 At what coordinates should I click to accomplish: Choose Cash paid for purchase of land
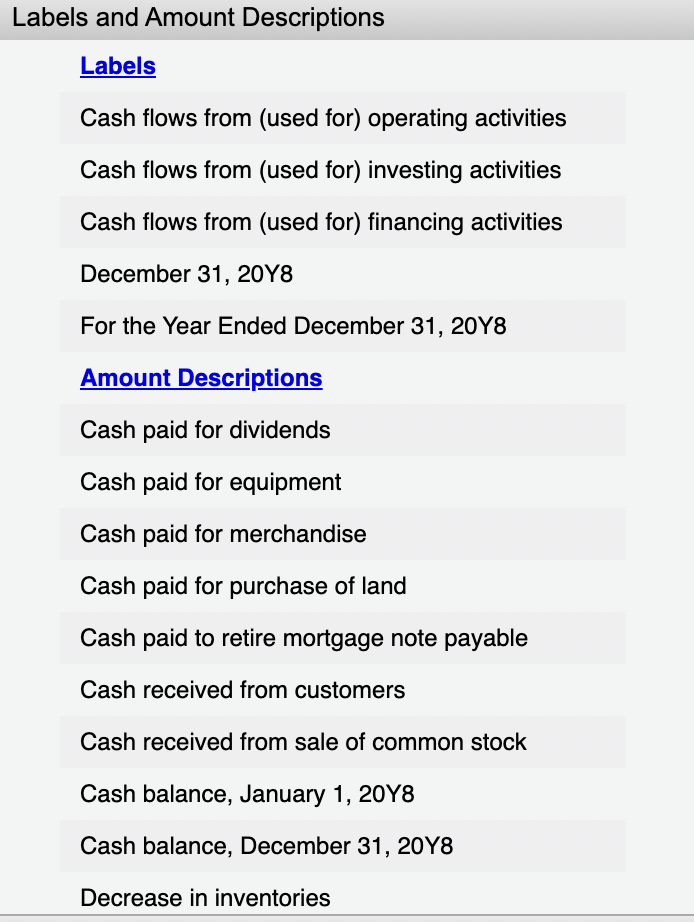click(242, 586)
